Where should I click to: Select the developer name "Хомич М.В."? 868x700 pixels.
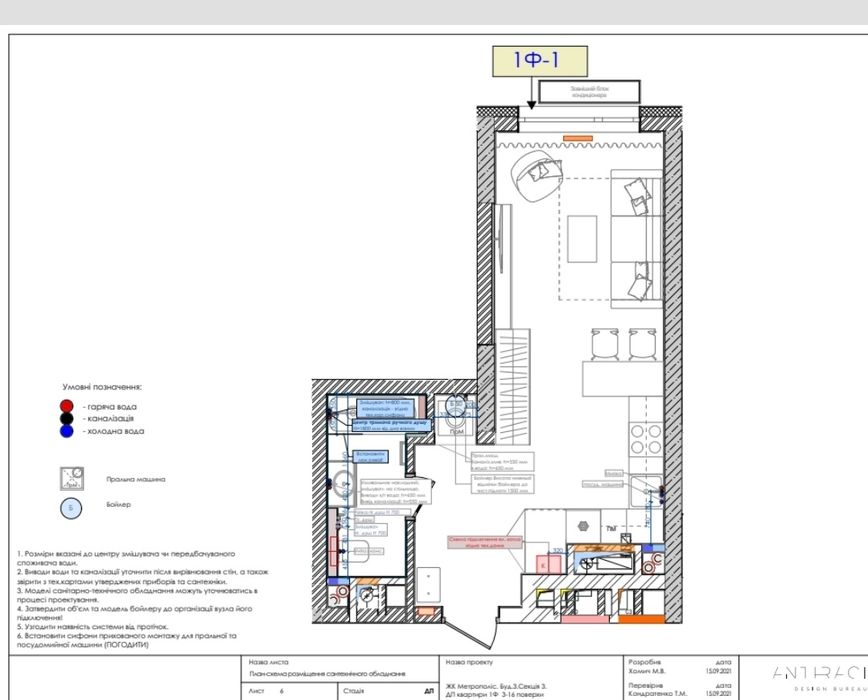click(648, 671)
